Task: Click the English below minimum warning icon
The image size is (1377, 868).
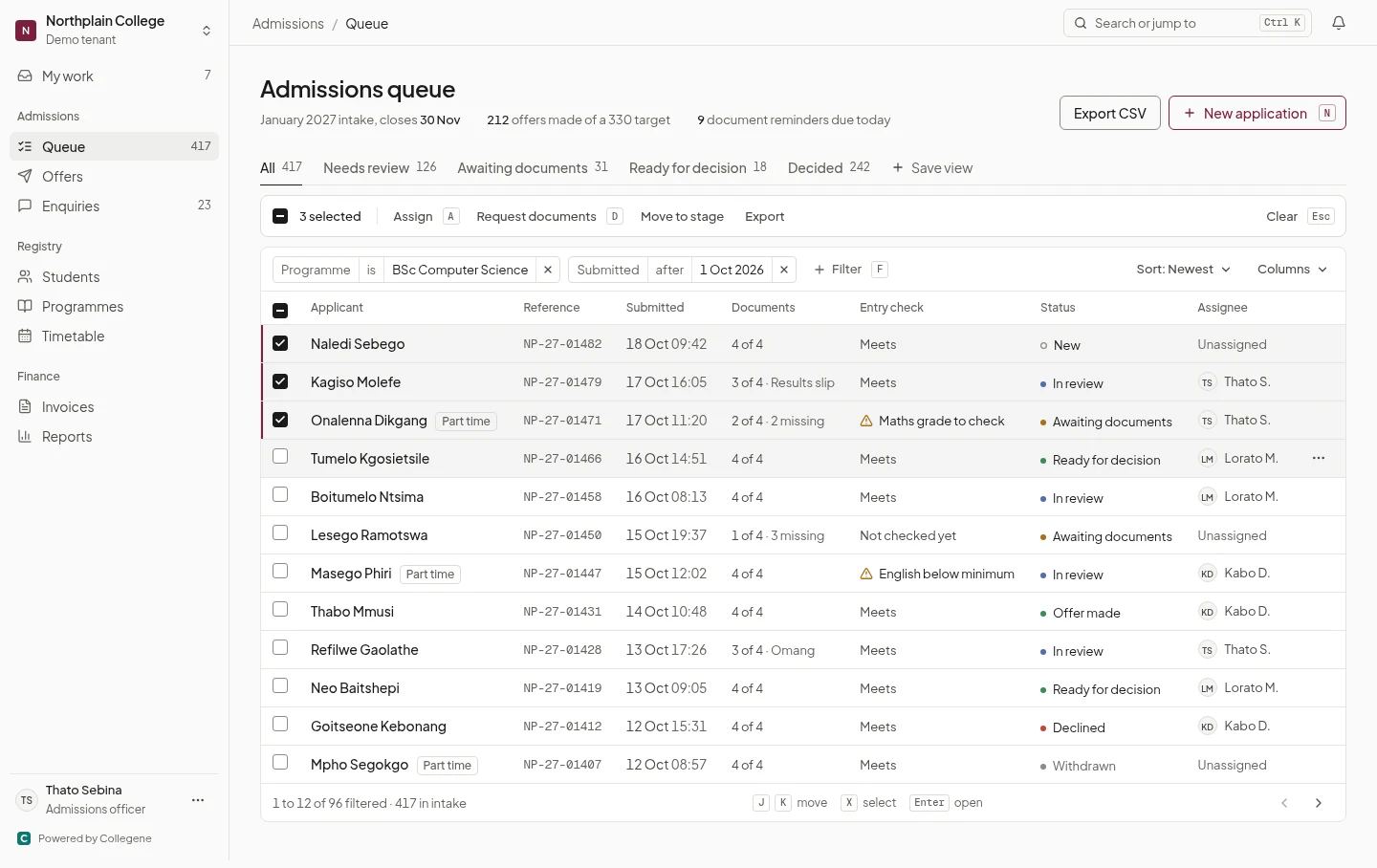Action: [x=866, y=574]
